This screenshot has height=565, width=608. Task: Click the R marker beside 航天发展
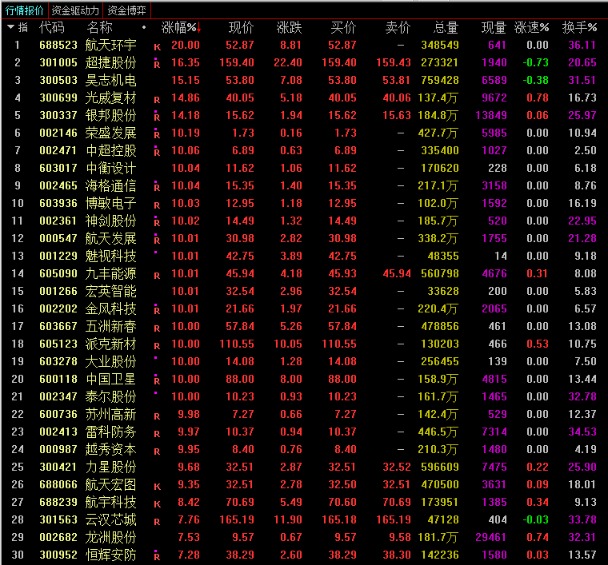pos(157,239)
